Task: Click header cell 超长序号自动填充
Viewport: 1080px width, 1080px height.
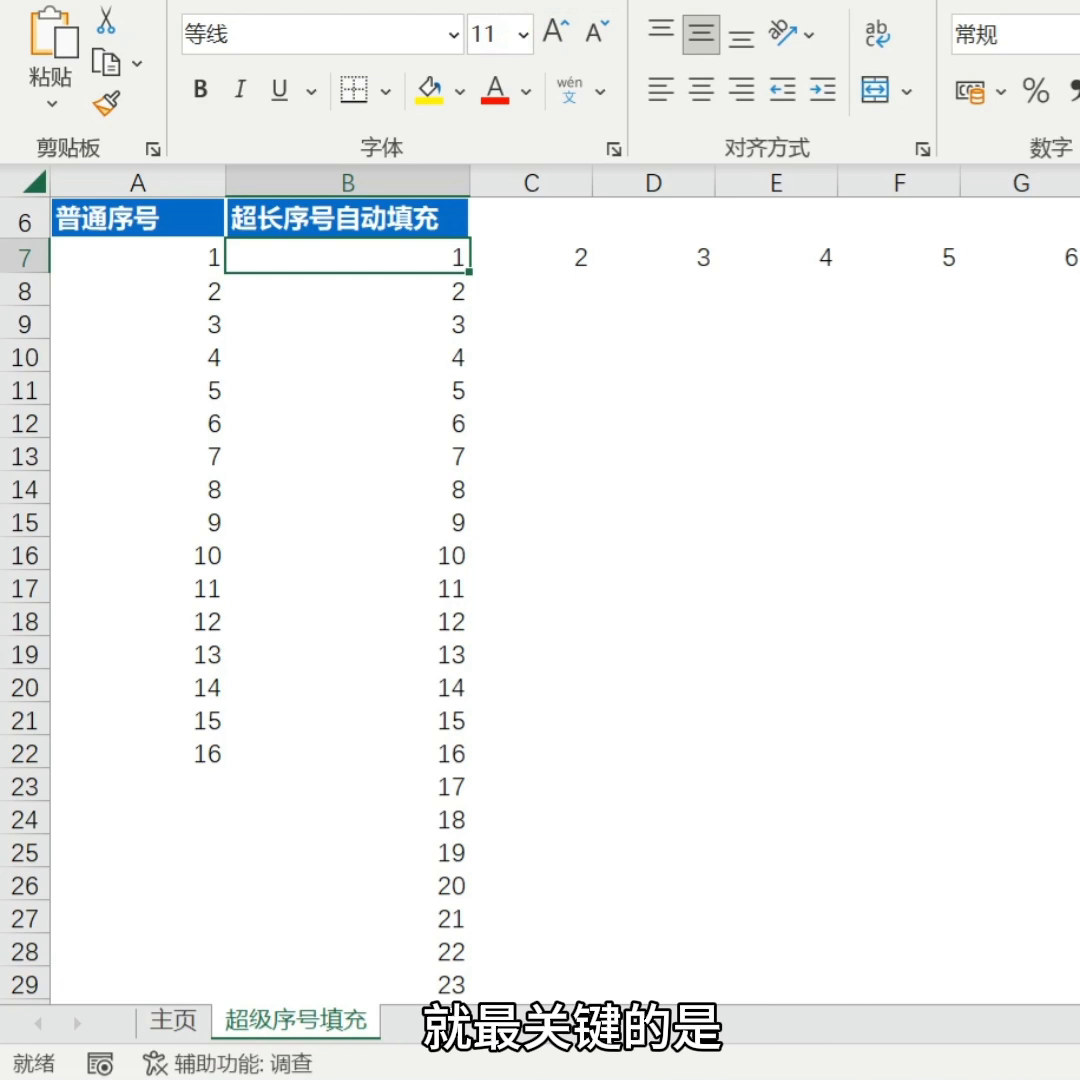Action: (x=348, y=218)
